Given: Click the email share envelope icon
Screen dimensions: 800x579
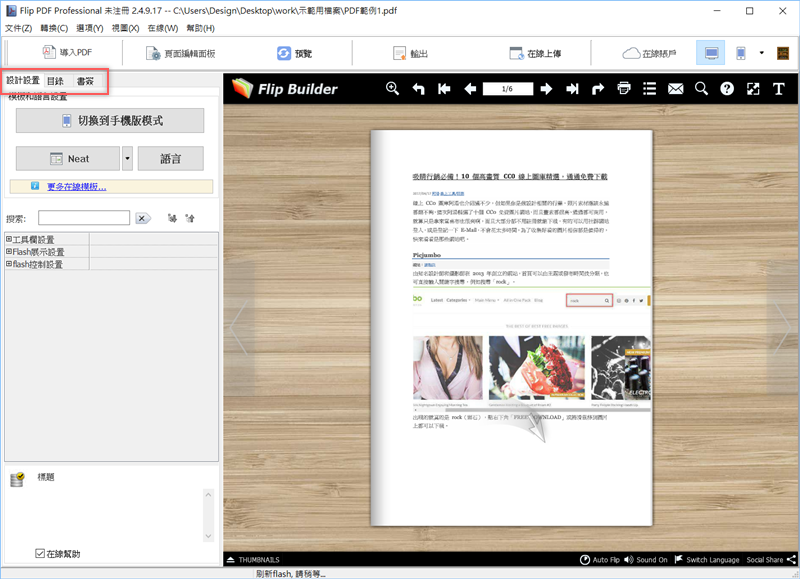Looking at the screenshot, I should tap(676, 89).
